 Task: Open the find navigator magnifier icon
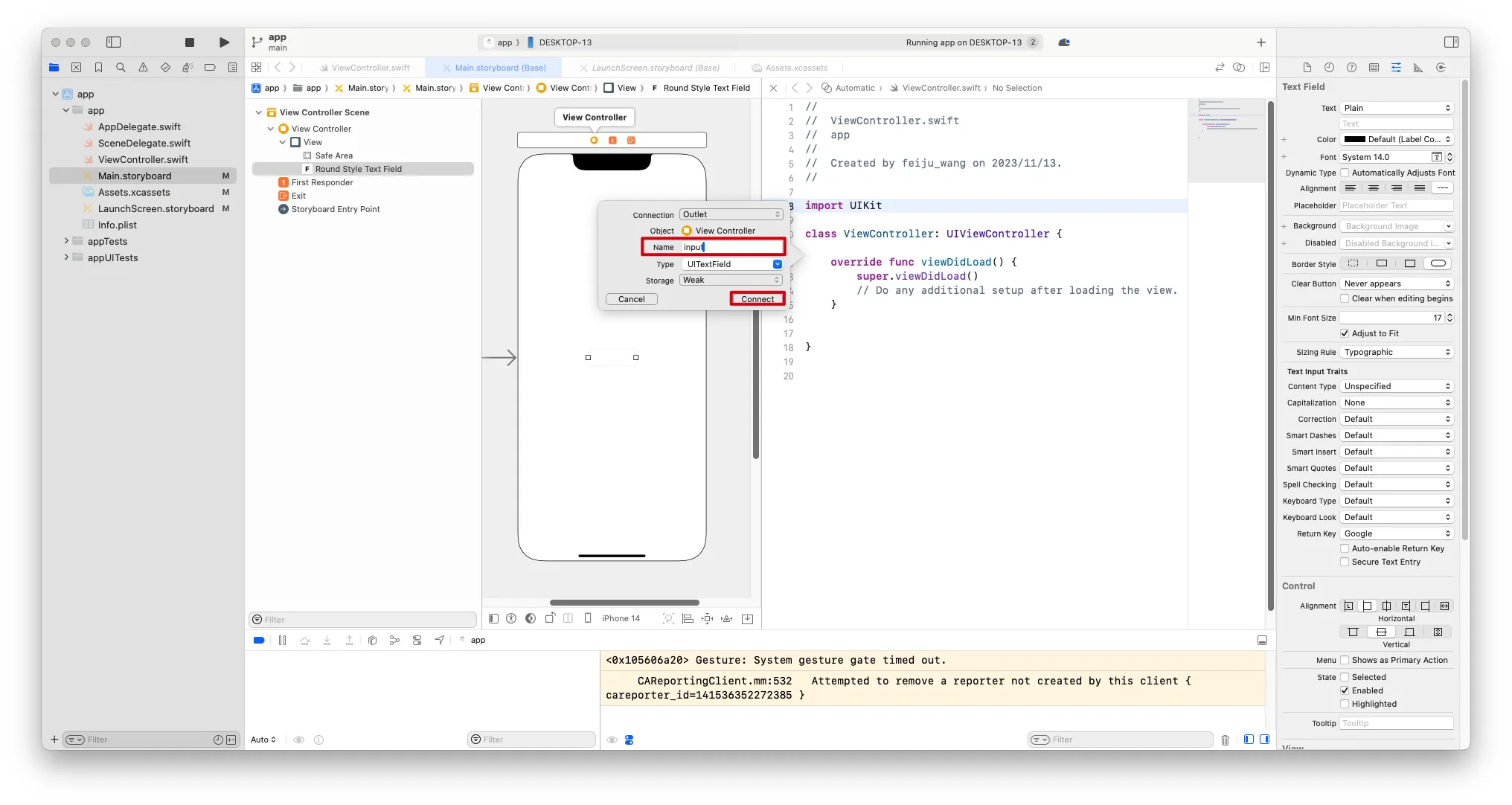tap(121, 68)
